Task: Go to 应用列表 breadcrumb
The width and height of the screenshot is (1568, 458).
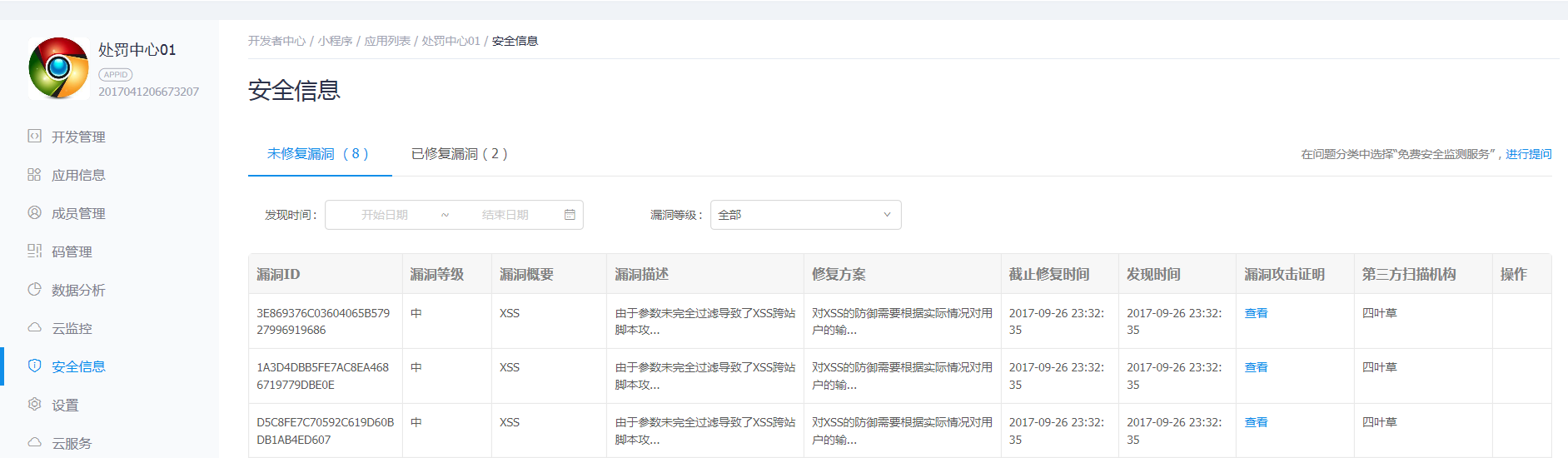Action: point(387,41)
